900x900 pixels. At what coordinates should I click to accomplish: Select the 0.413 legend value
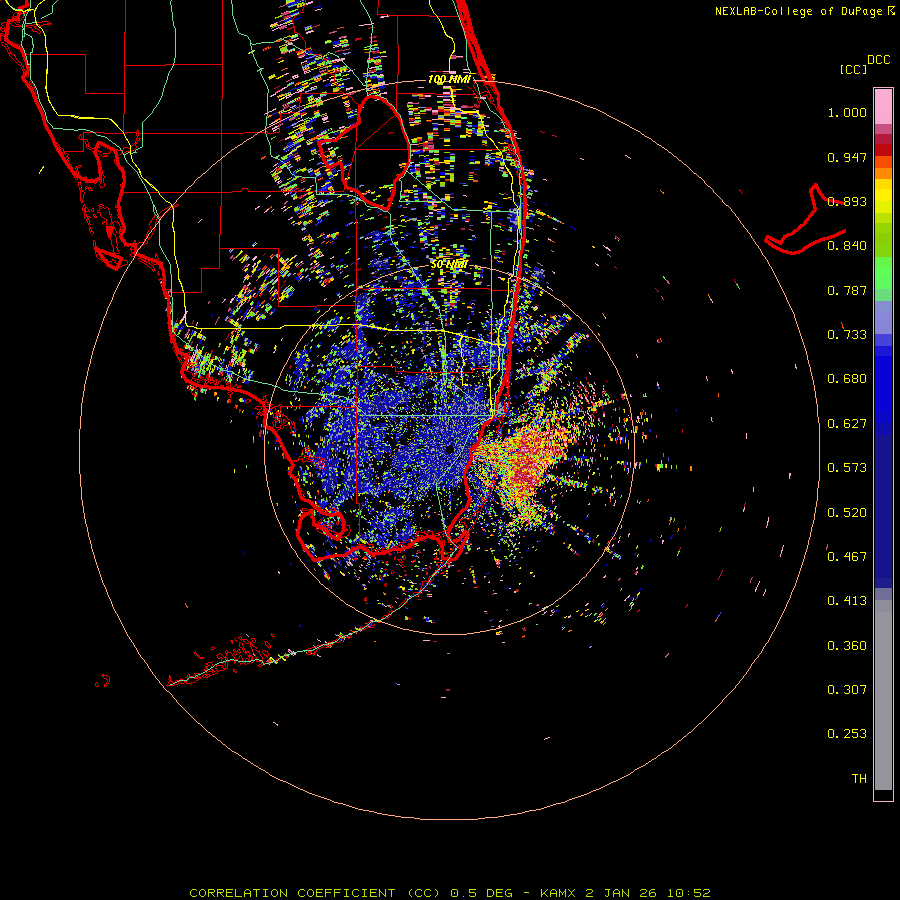point(847,601)
